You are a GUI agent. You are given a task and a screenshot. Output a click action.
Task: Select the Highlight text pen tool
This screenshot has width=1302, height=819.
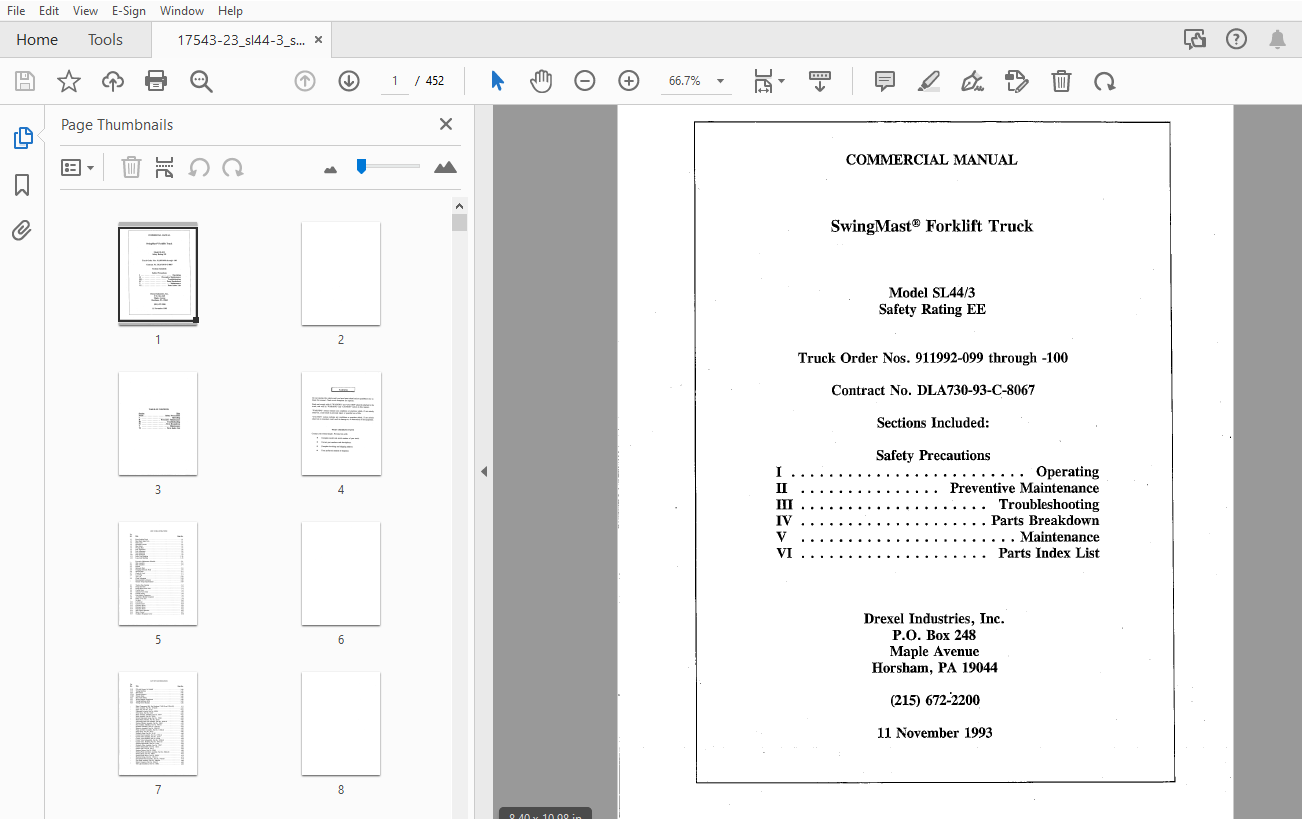[x=929, y=81]
